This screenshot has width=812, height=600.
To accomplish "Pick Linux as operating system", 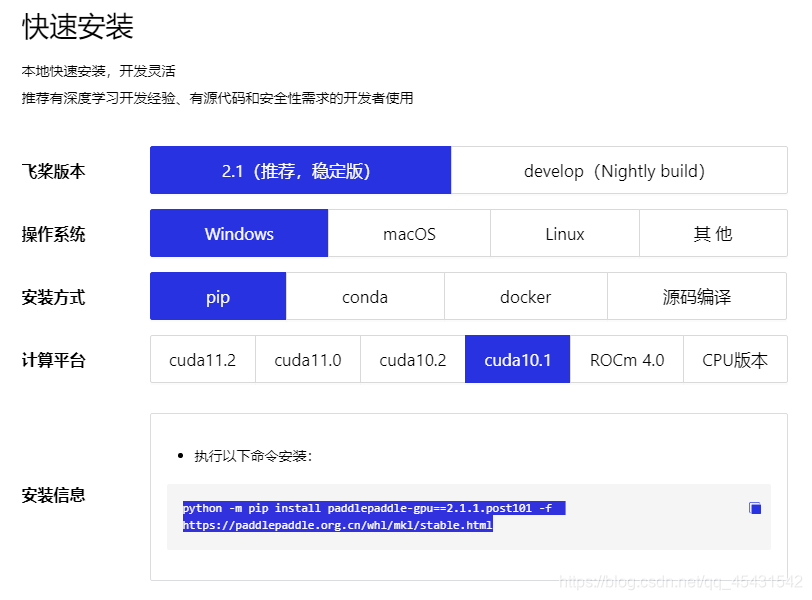I will click(565, 233).
